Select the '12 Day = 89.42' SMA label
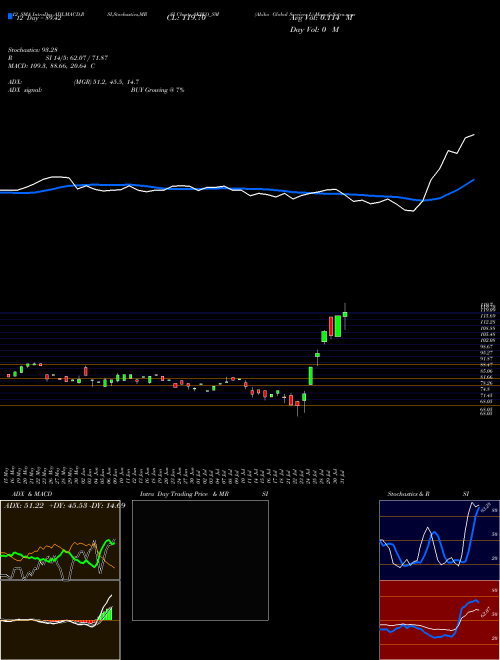 39,19
